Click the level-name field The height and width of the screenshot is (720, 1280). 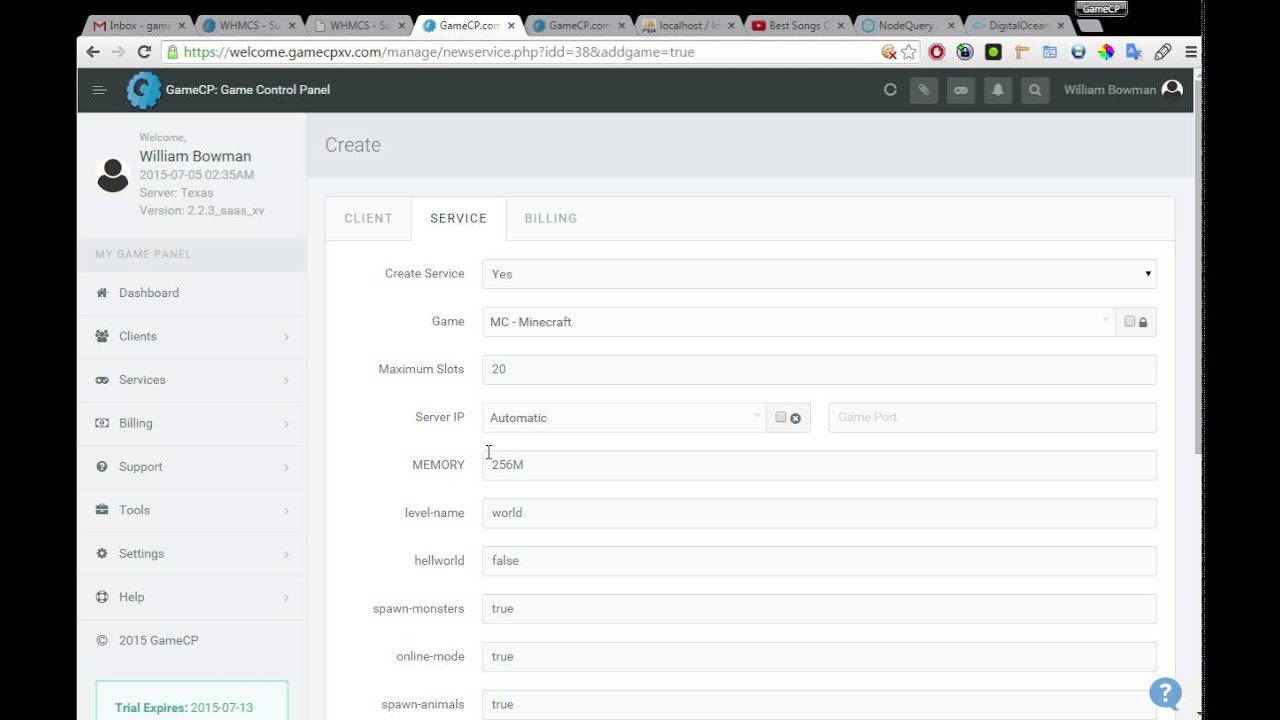point(819,513)
